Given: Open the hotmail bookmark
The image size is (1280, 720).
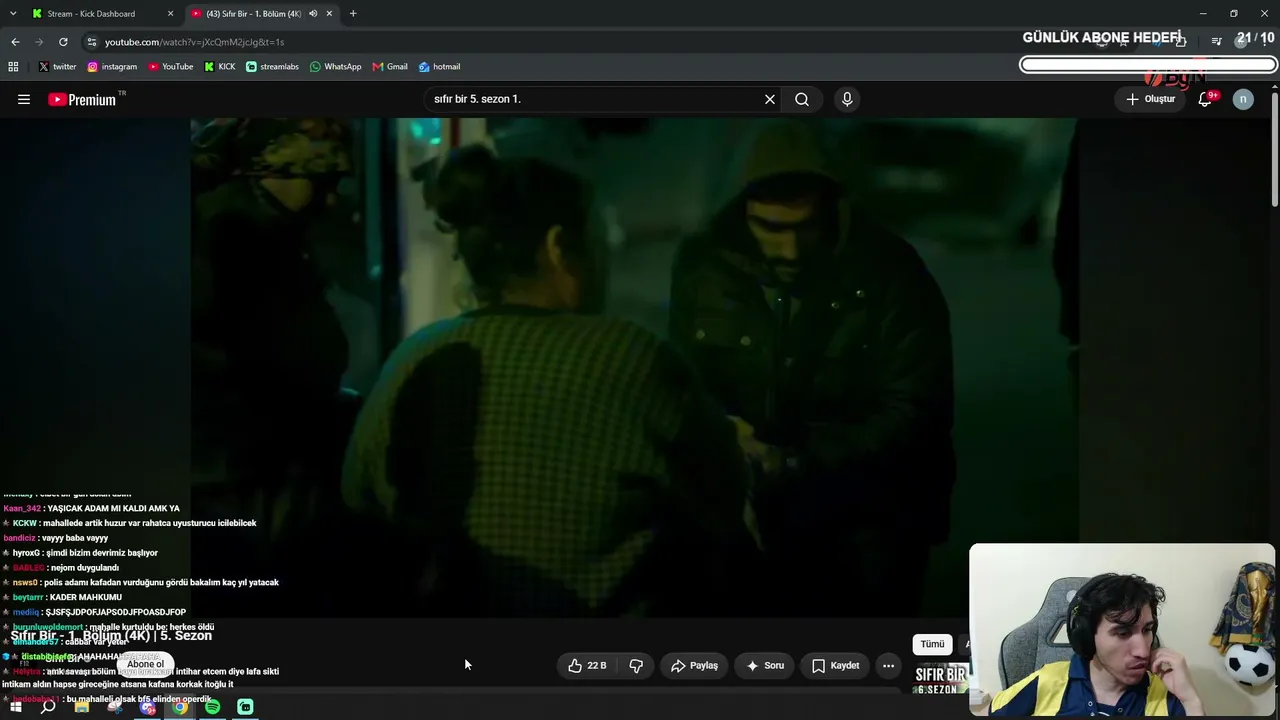Looking at the screenshot, I should point(440,67).
